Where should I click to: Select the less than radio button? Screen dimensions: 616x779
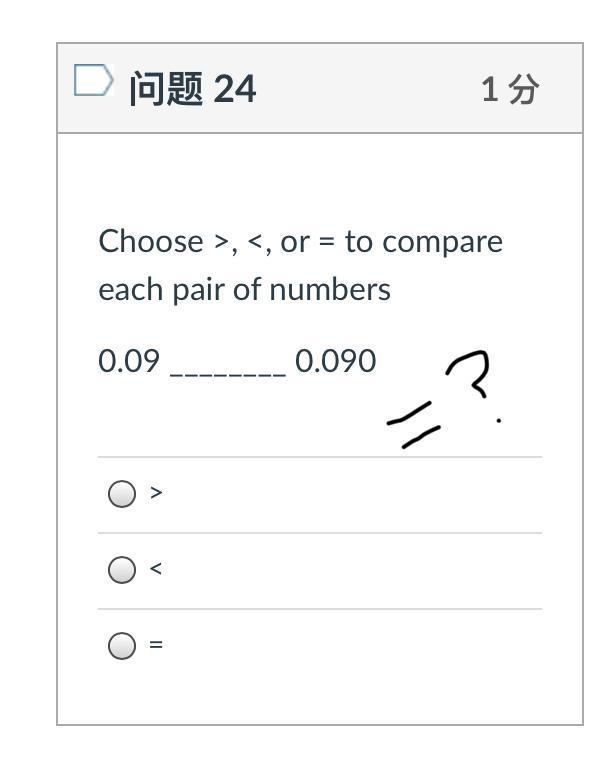122,570
